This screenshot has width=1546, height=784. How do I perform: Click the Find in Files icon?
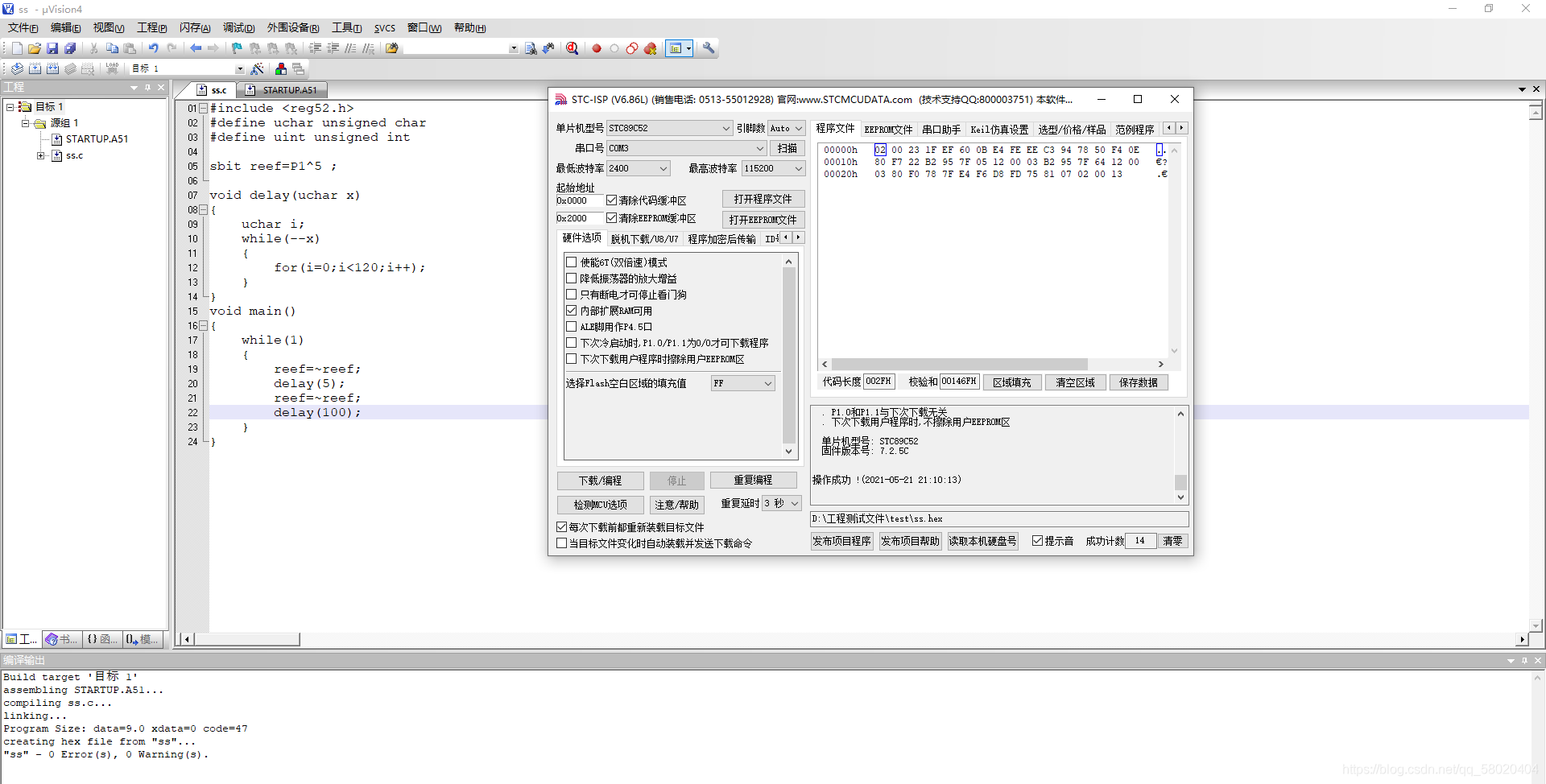pos(531,48)
